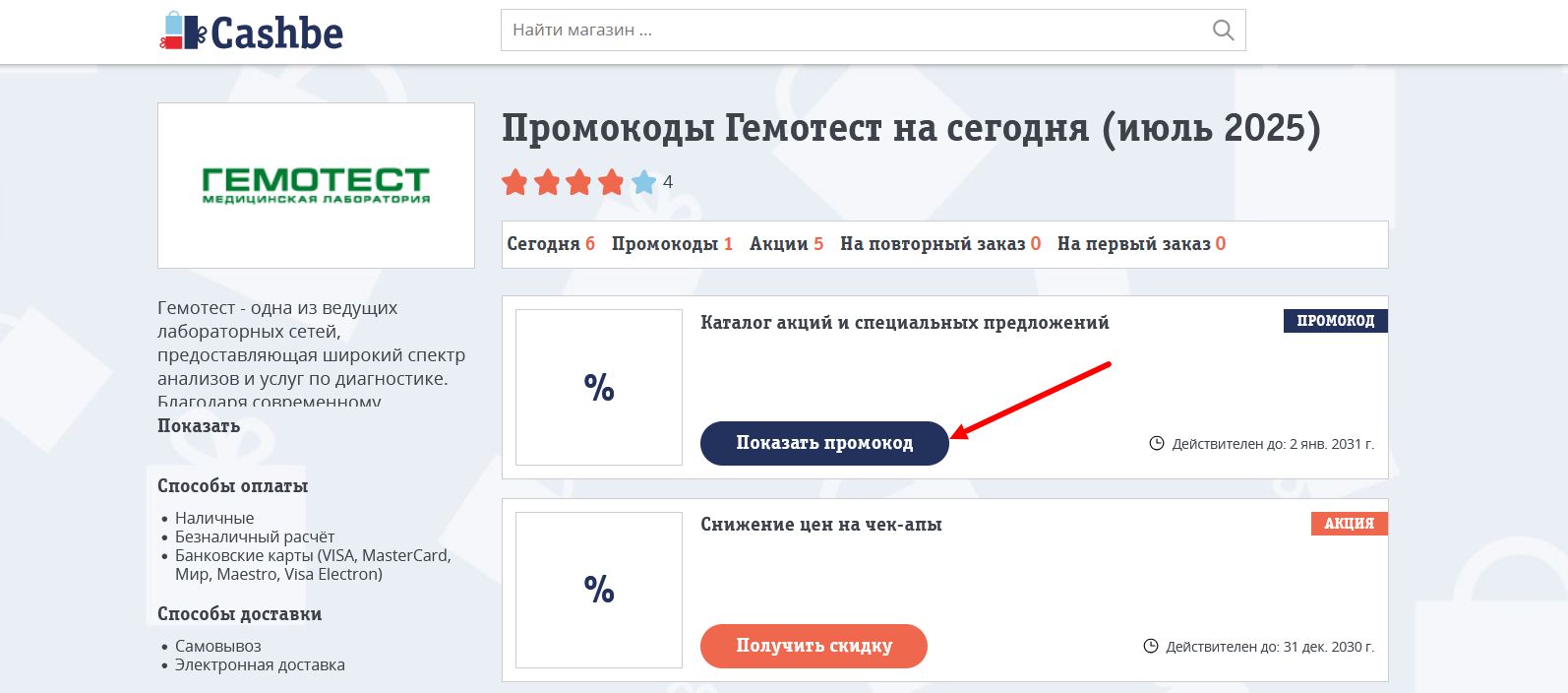Expand store description with 'Показать'
This screenshot has height=693, width=1568.
(199, 426)
